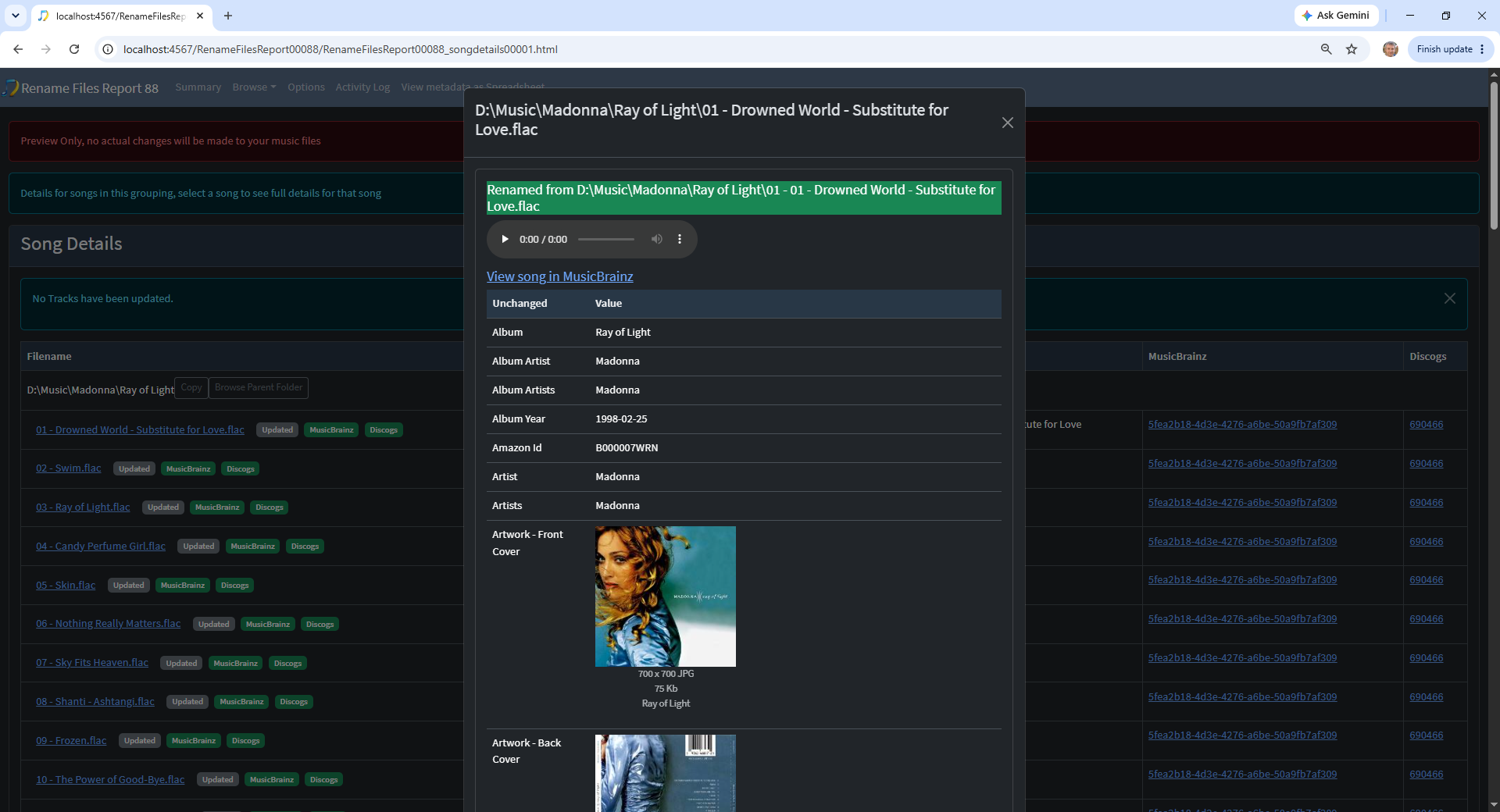The height and width of the screenshot is (812, 1500).
Task: Click the address bar URL
Action: 341,49
